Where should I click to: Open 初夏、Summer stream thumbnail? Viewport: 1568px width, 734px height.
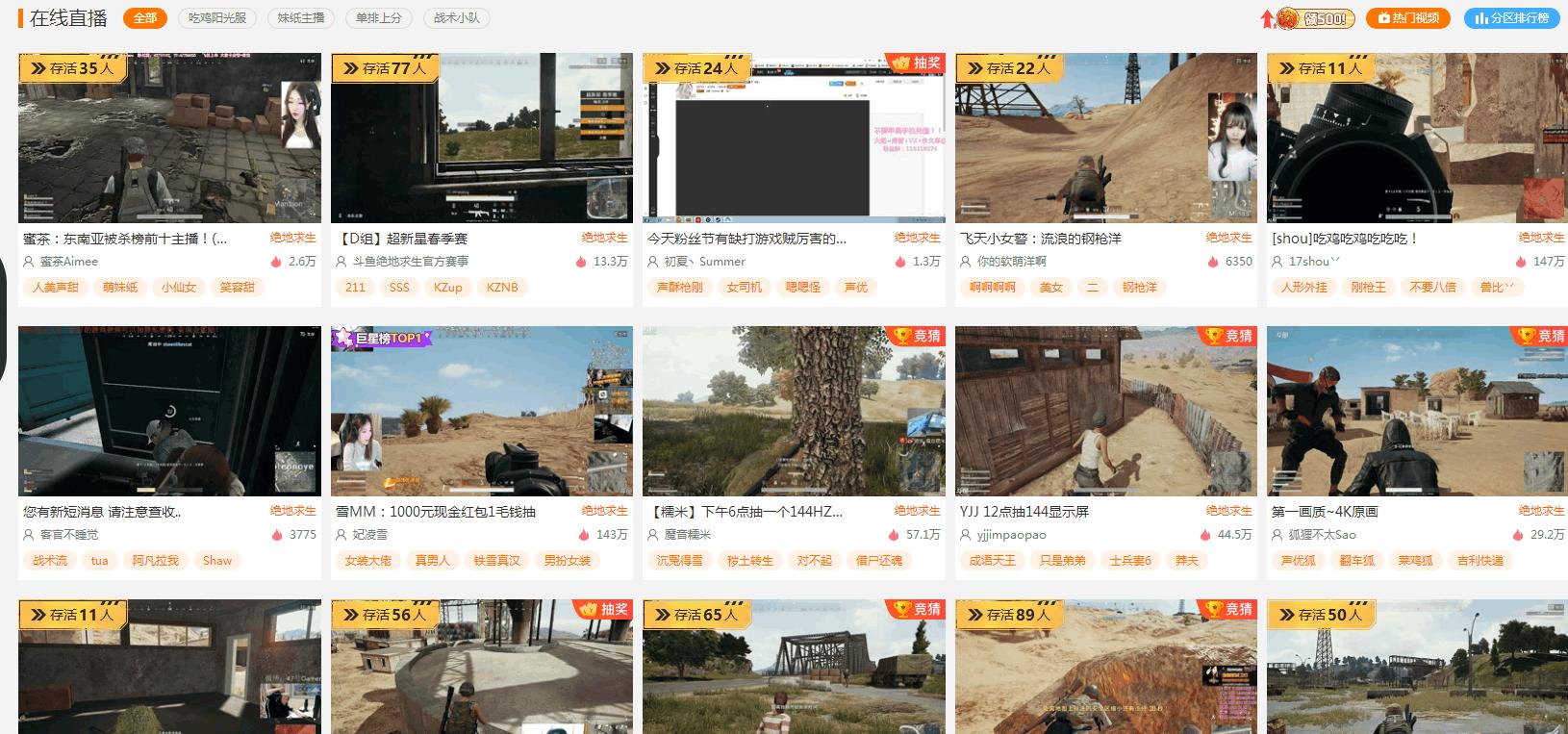pos(794,139)
